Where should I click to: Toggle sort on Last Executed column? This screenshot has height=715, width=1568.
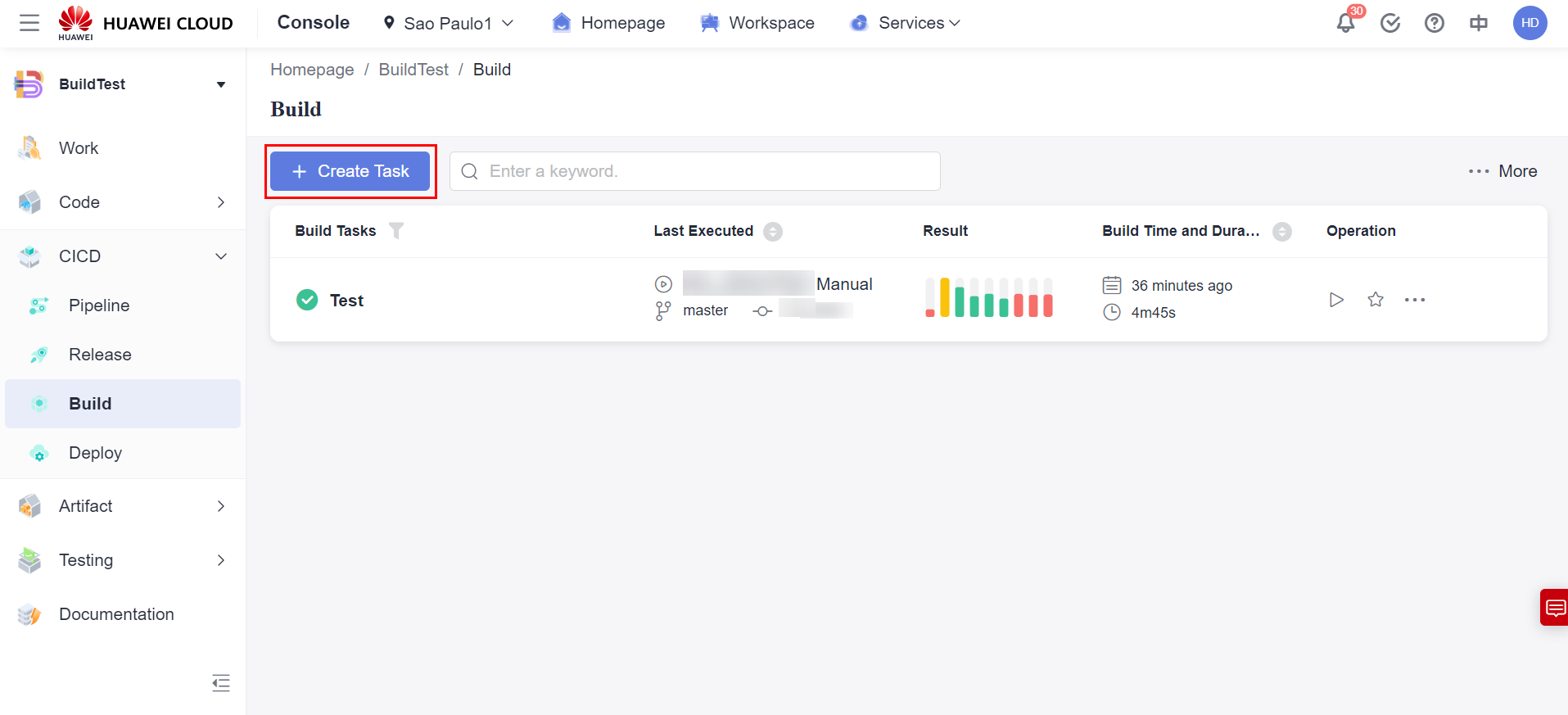[x=772, y=232]
